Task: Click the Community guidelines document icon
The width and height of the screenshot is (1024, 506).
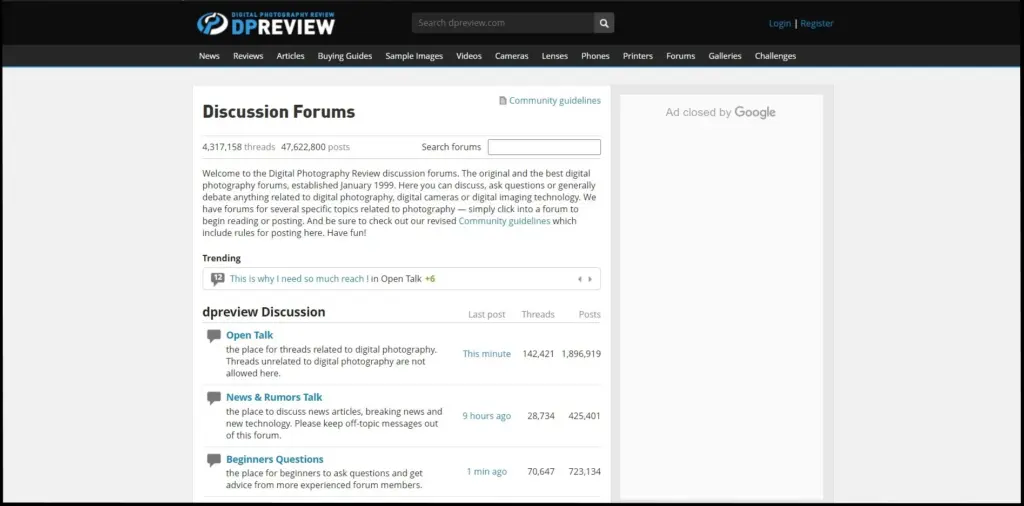Action: [x=502, y=101]
